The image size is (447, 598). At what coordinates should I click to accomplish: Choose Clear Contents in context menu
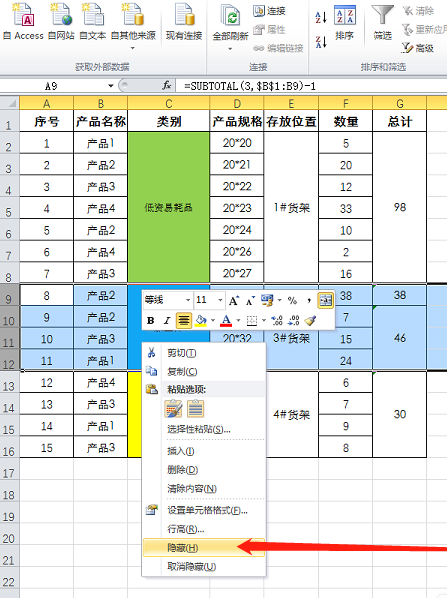coord(204,489)
